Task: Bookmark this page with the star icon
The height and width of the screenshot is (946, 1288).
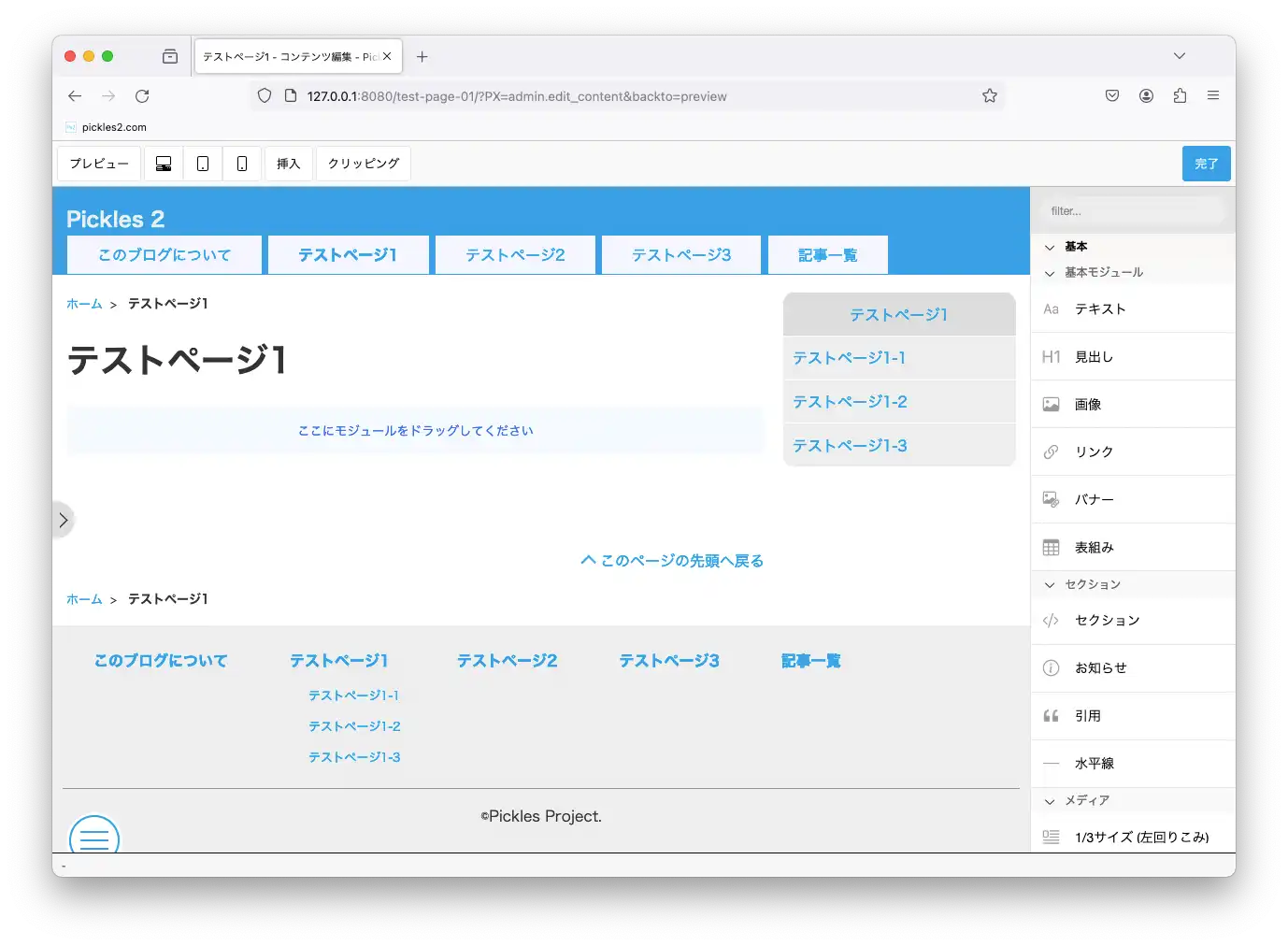Action: [990, 96]
